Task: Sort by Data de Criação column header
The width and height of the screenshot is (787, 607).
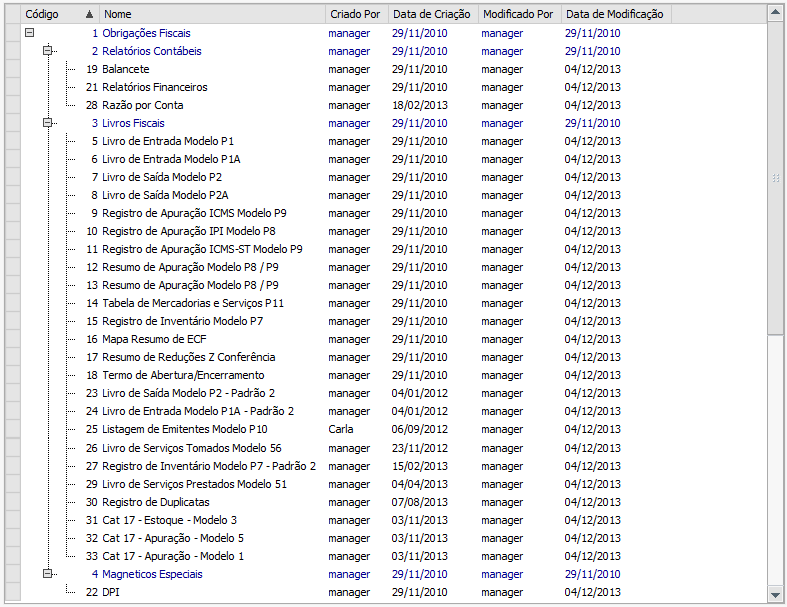Action: tap(433, 14)
